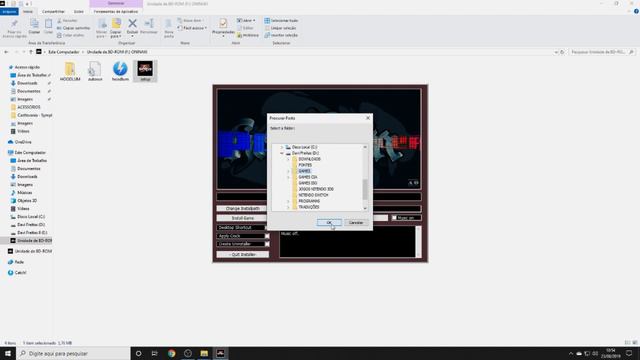Toggle the Create Uninstaller checkbox

click(267, 244)
